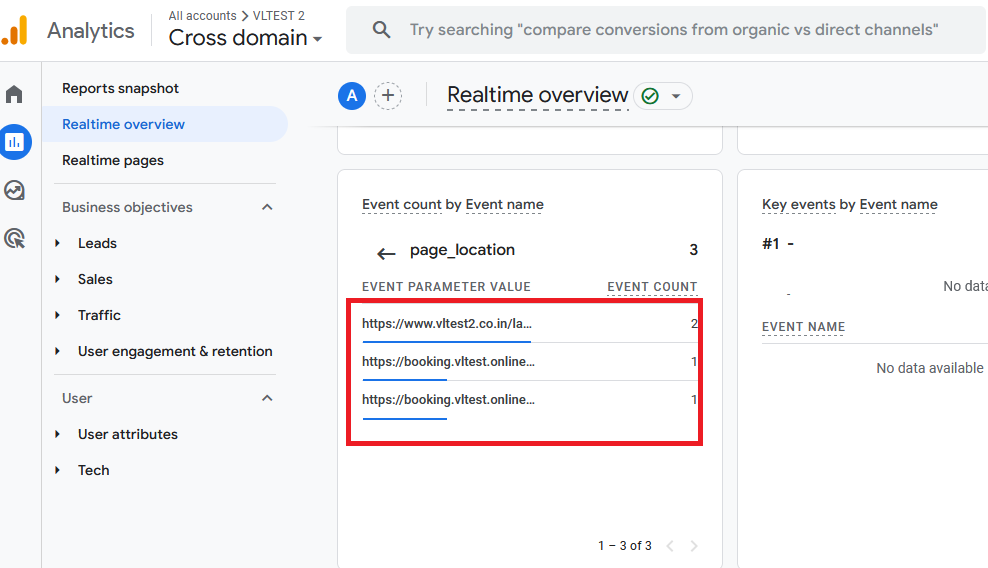Click the A all-users segment badge
988x568 pixels.
pyautogui.click(x=351, y=96)
